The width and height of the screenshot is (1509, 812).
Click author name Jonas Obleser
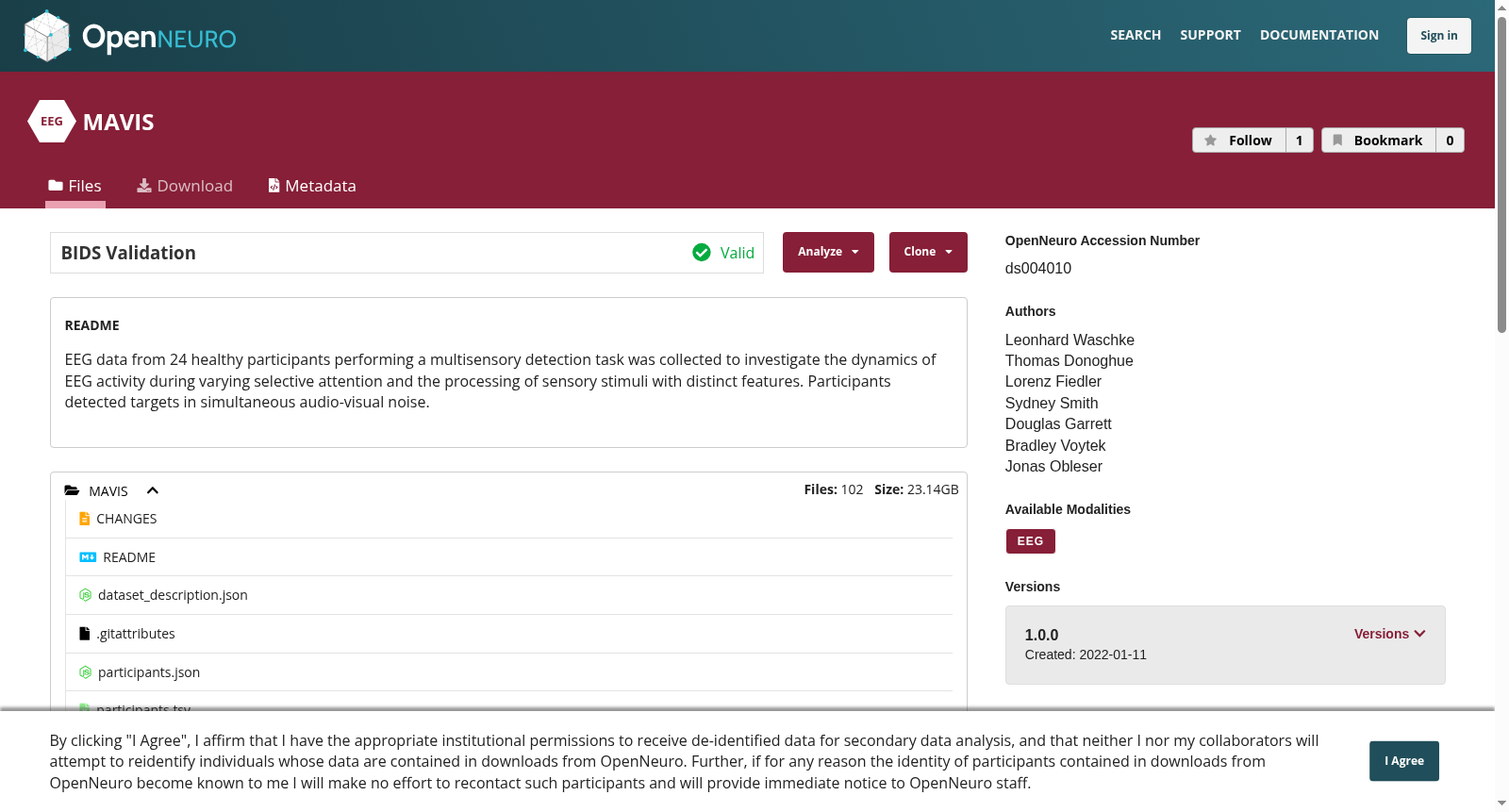point(1053,466)
